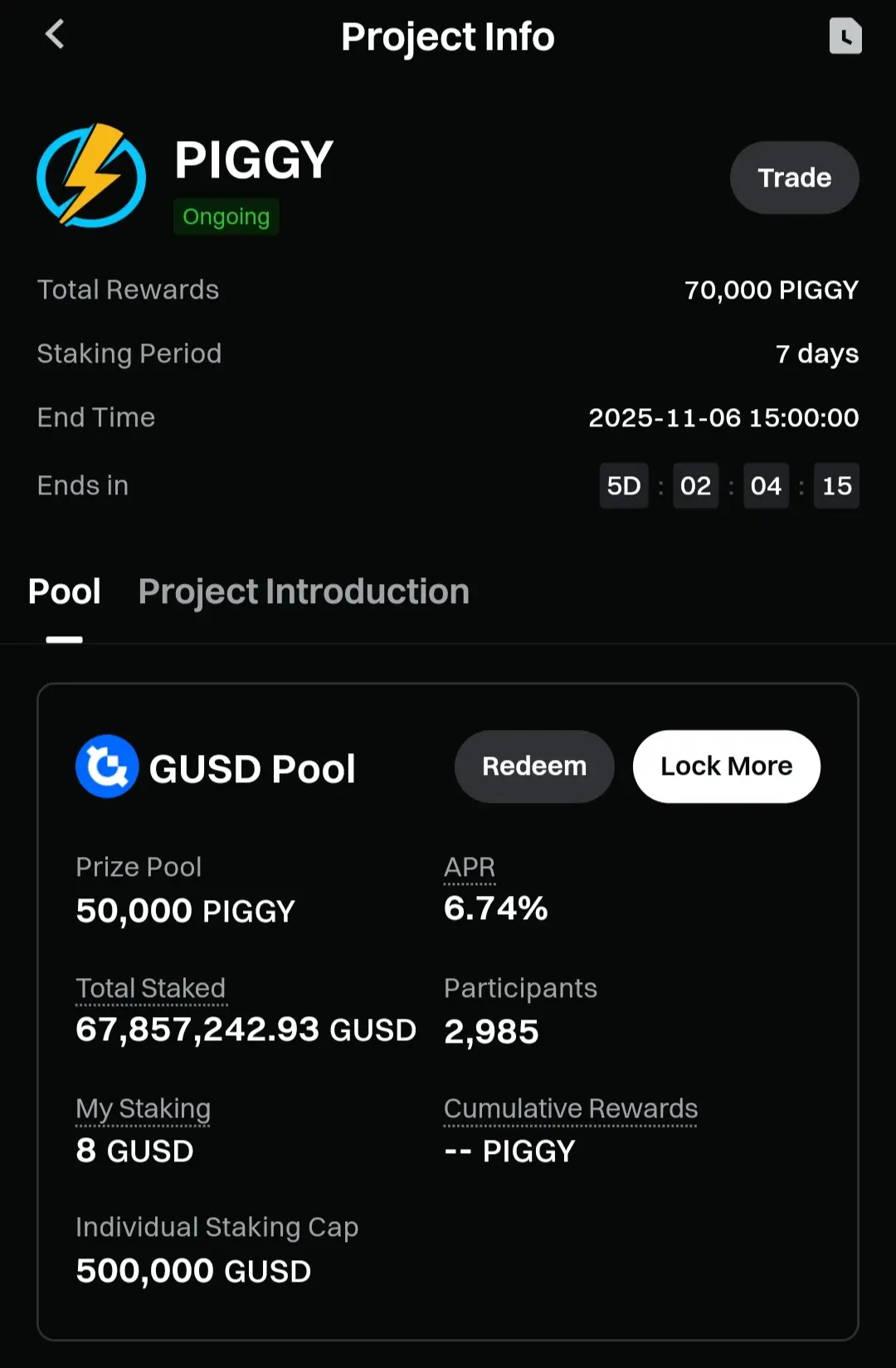Tap the 500,000 GUSD staking cap value
Image resolution: width=896 pixels, height=1368 pixels.
click(x=193, y=1271)
